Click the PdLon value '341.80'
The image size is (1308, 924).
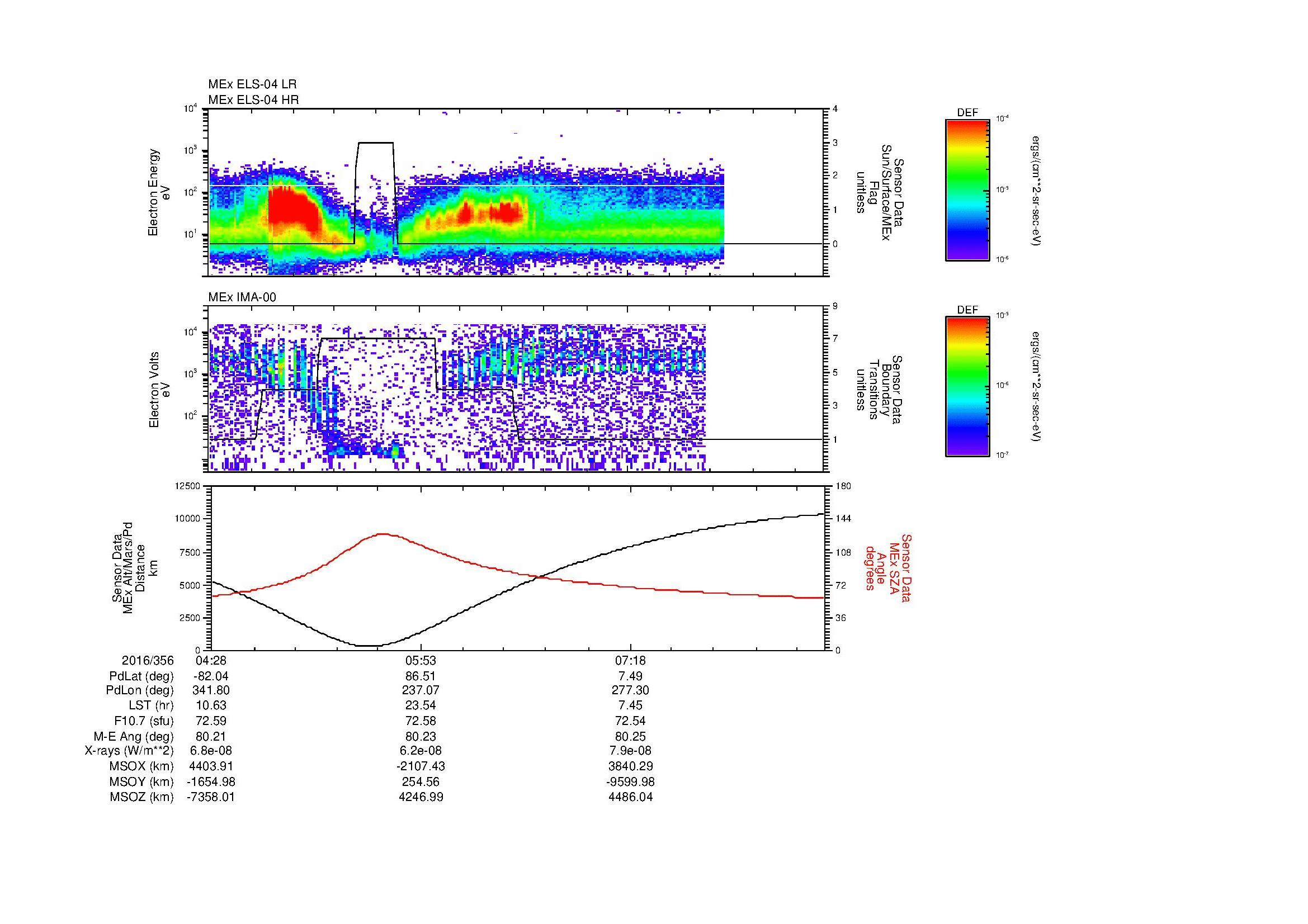point(211,691)
